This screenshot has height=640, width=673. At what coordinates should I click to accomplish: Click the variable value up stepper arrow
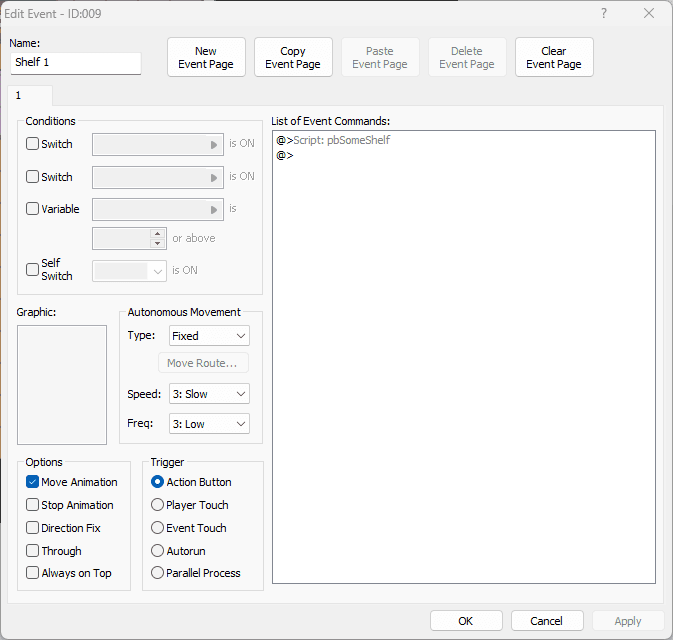point(158,234)
